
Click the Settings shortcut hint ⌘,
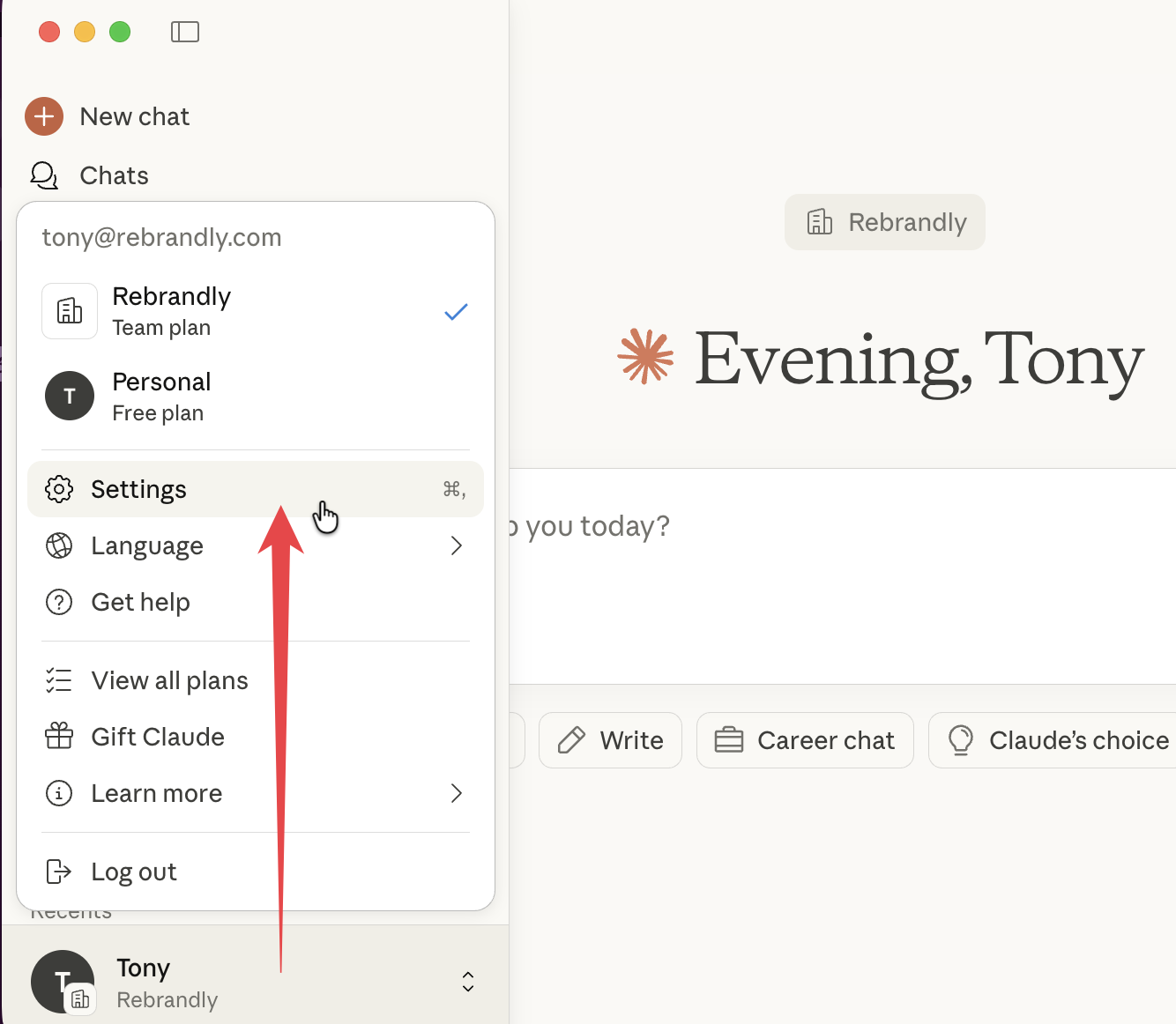[x=454, y=489]
